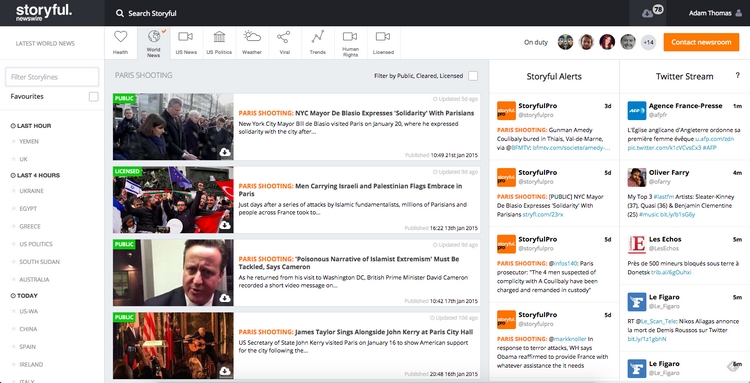Click the Oliver Farry avatar
The width and height of the screenshot is (750, 383).
tap(637, 177)
